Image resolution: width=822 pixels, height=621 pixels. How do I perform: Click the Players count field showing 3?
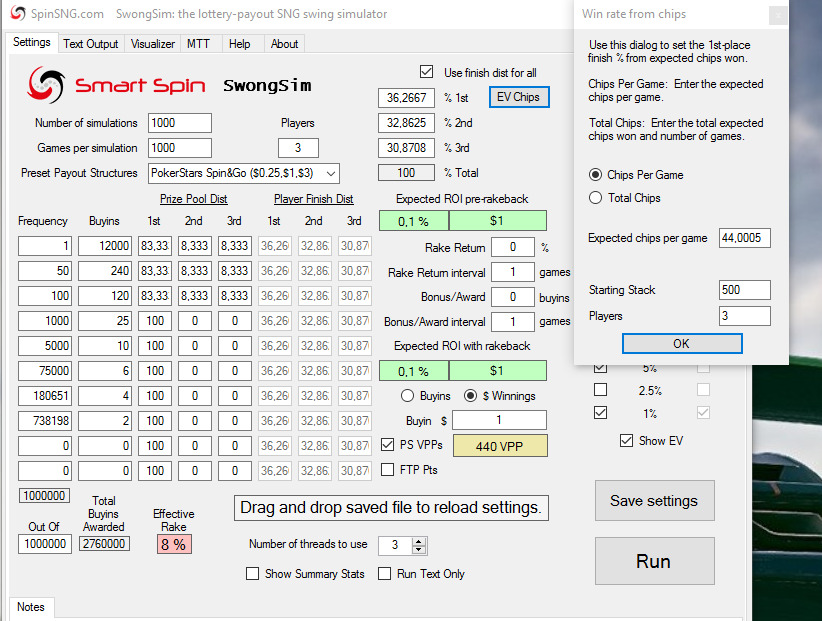tap(298, 148)
